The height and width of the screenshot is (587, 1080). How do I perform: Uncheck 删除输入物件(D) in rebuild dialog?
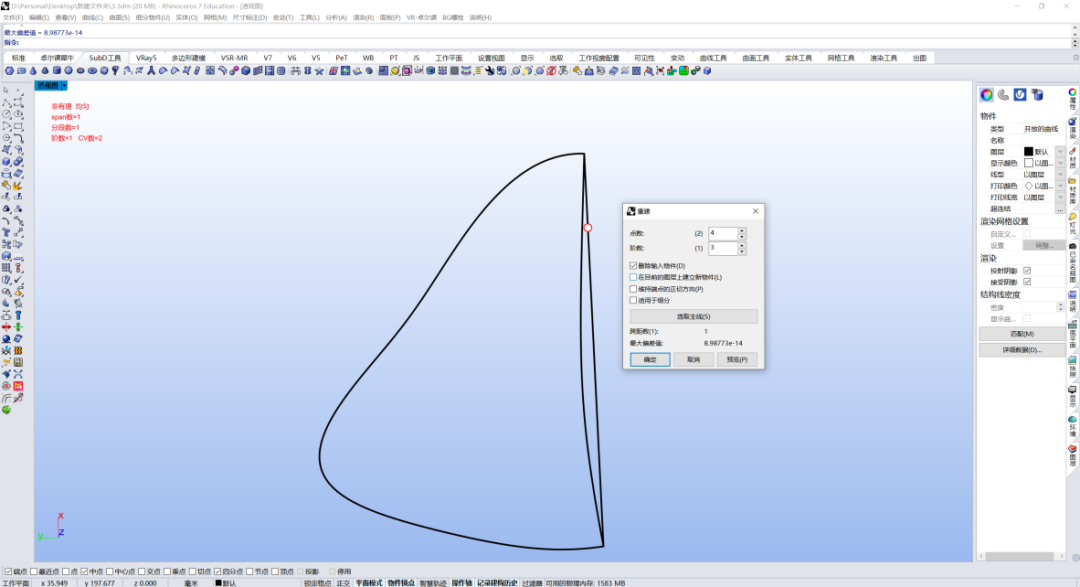coord(633,265)
